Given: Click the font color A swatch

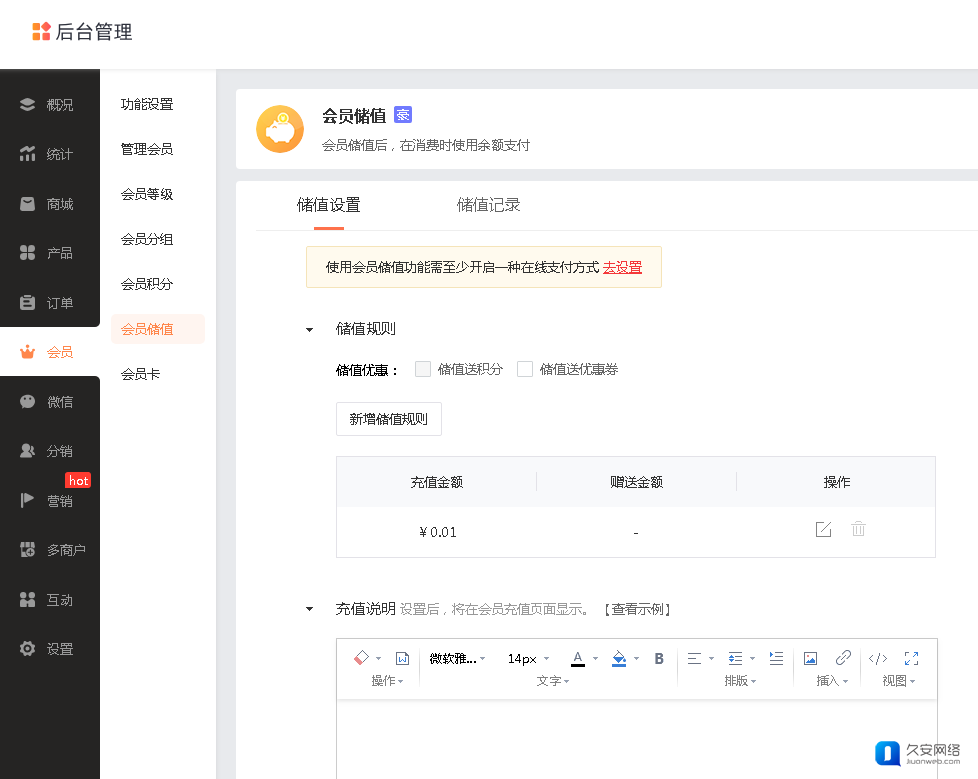Looking at the screenshot, I should tap(578, 658).
